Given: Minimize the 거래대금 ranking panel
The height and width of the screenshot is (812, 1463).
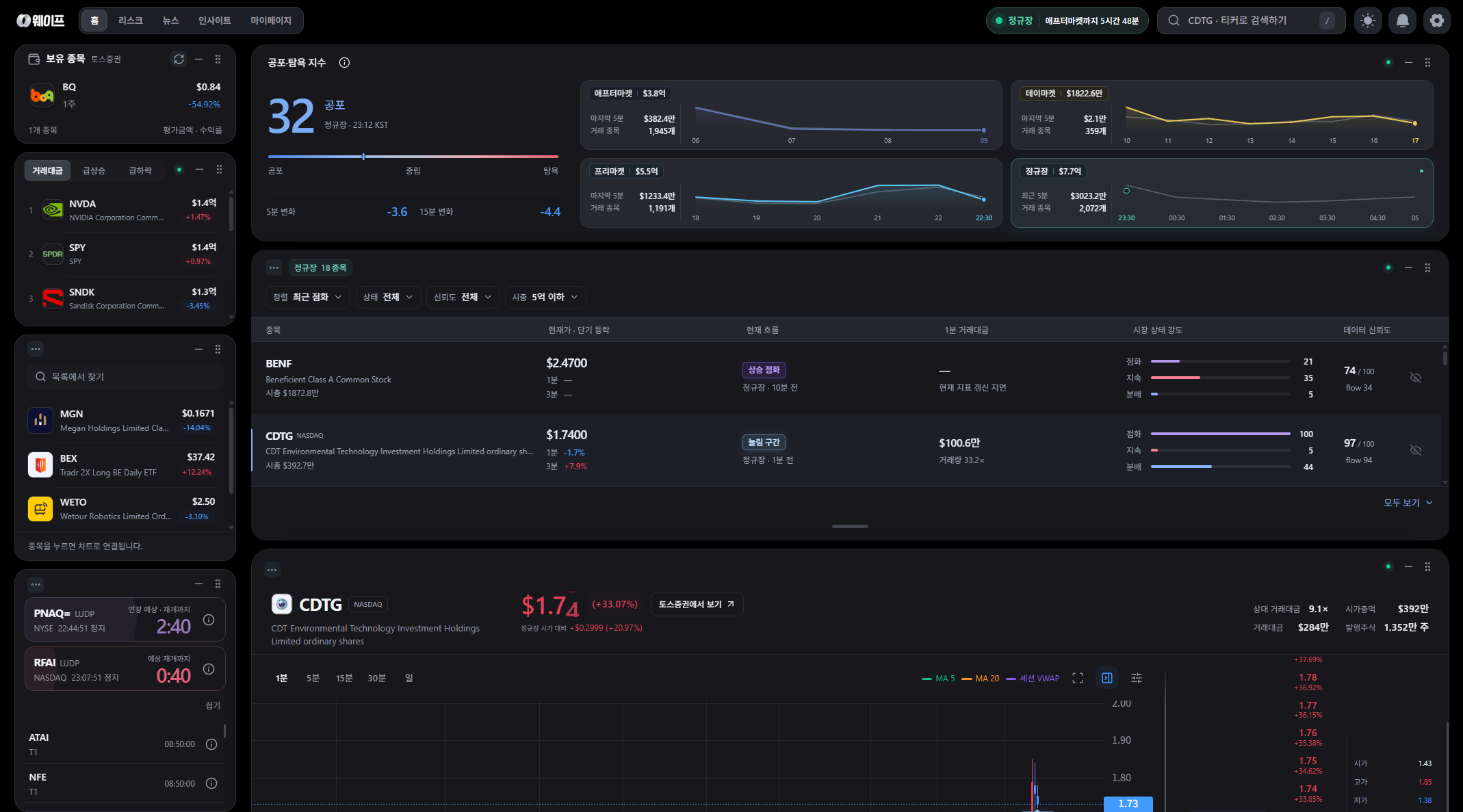Looking at the screenshot, I should [199, 170].
